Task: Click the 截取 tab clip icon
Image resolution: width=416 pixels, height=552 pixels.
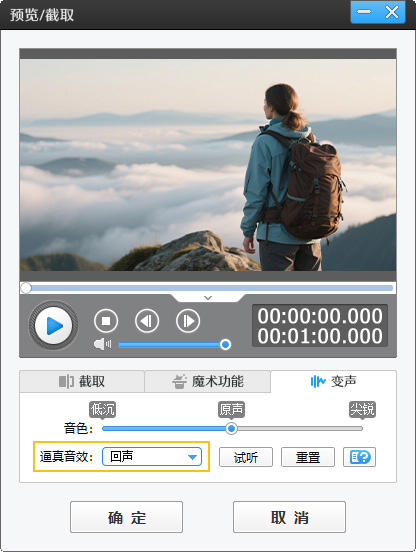Action: coord(67,381)
